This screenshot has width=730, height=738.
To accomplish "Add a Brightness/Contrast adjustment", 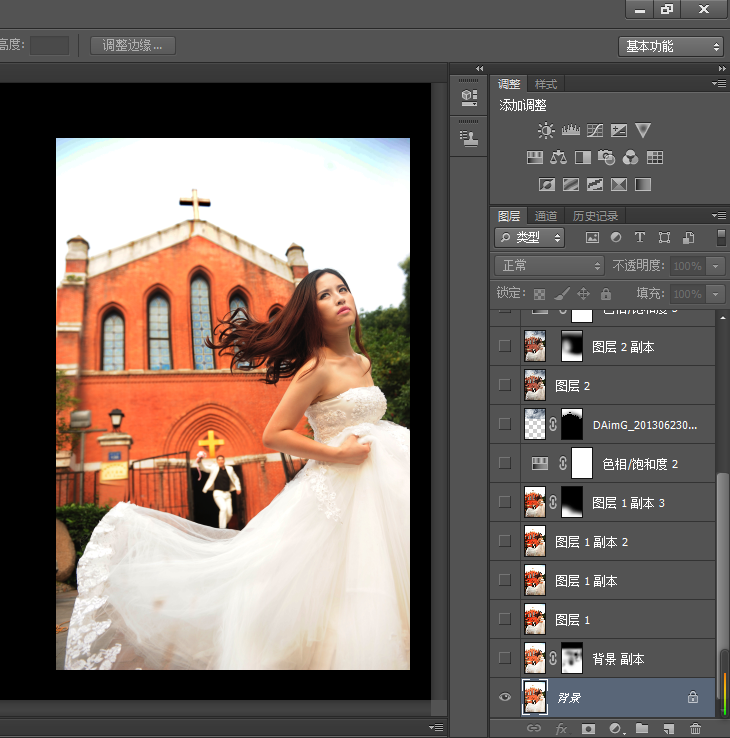I will click(x=546, y=130).
